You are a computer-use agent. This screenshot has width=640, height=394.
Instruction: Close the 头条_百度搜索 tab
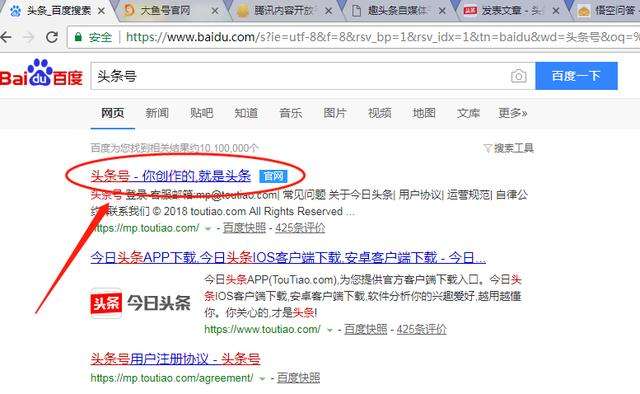pos(101,11)
